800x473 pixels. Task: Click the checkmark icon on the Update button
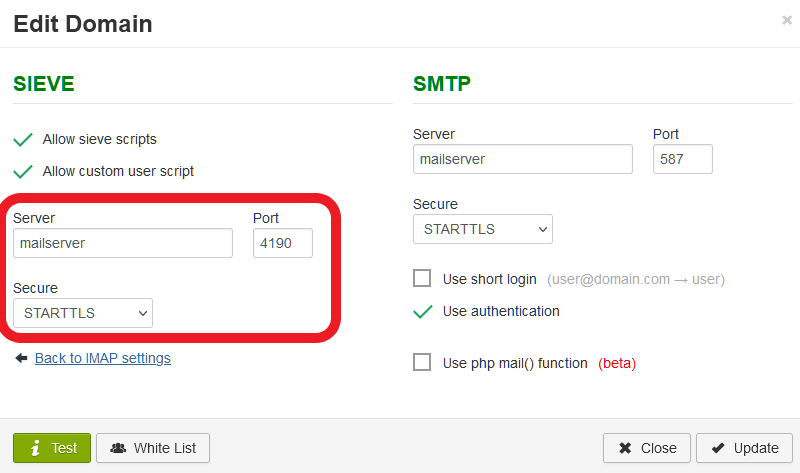coord(718,448)
